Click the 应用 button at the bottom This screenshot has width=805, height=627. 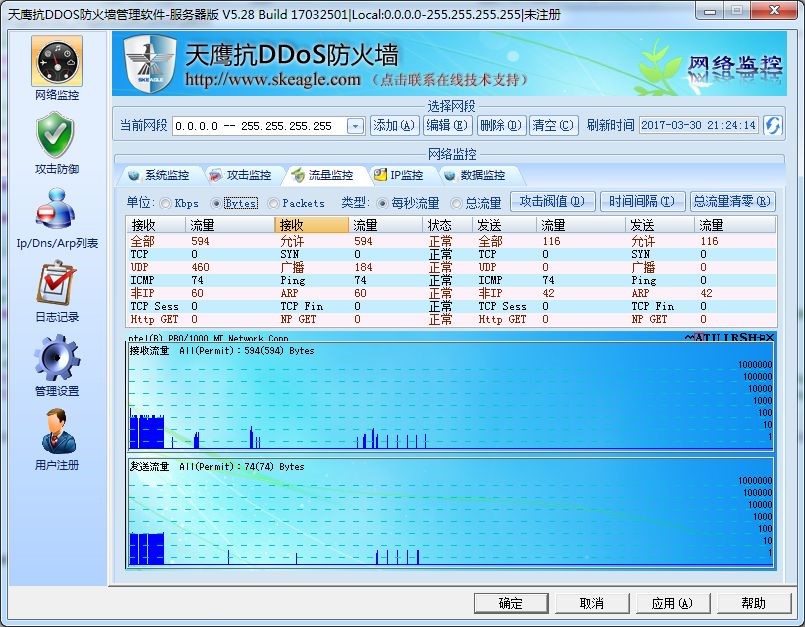(673, 603)
